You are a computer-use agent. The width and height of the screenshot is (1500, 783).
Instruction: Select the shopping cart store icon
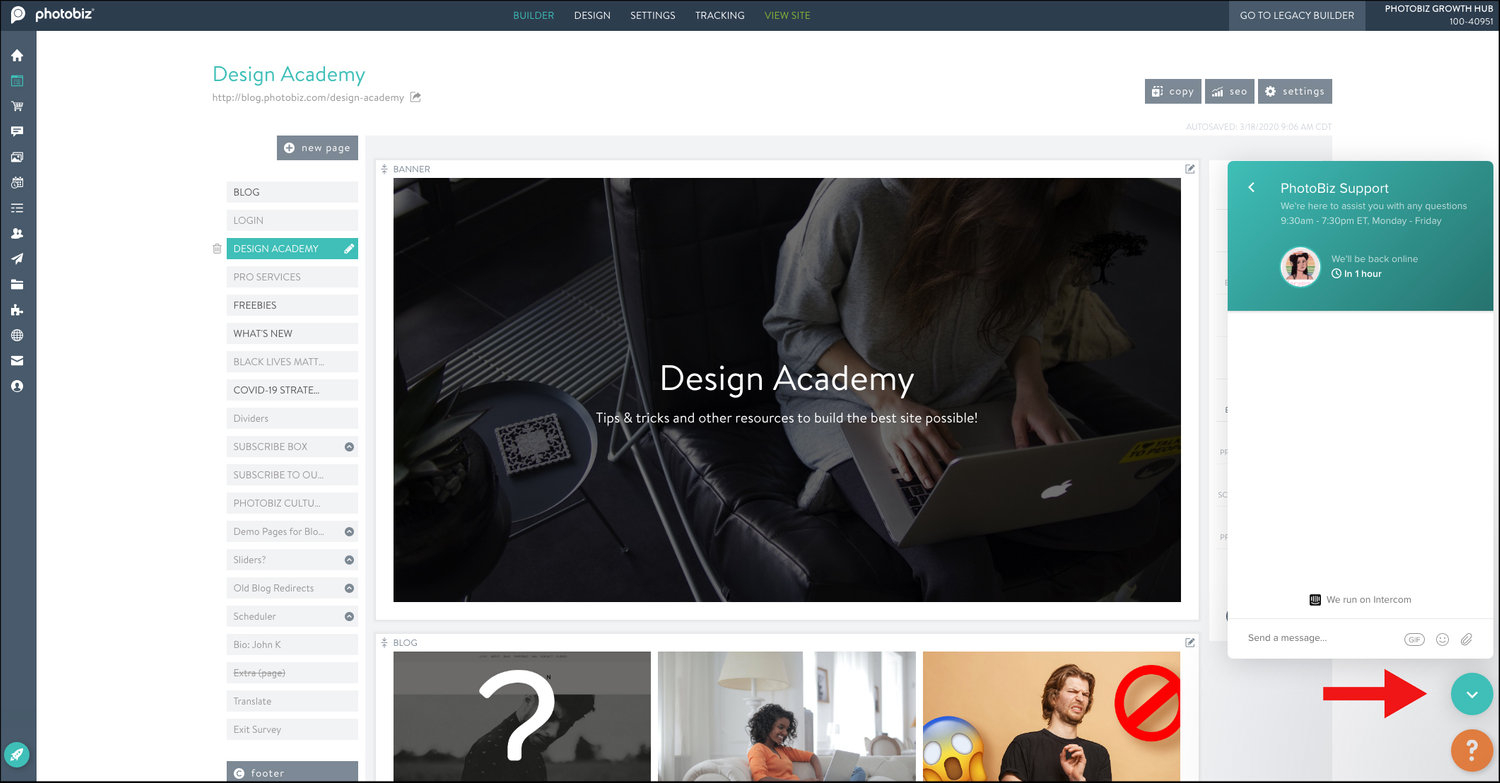point(17,106)
